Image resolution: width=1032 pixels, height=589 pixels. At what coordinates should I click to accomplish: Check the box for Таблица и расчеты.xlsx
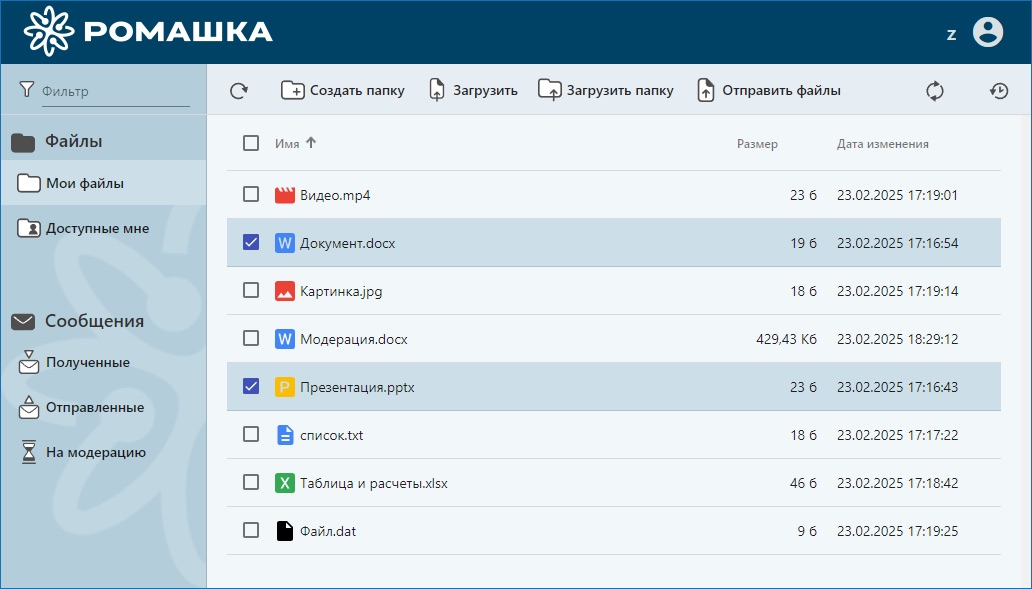[x=251, y=482]
